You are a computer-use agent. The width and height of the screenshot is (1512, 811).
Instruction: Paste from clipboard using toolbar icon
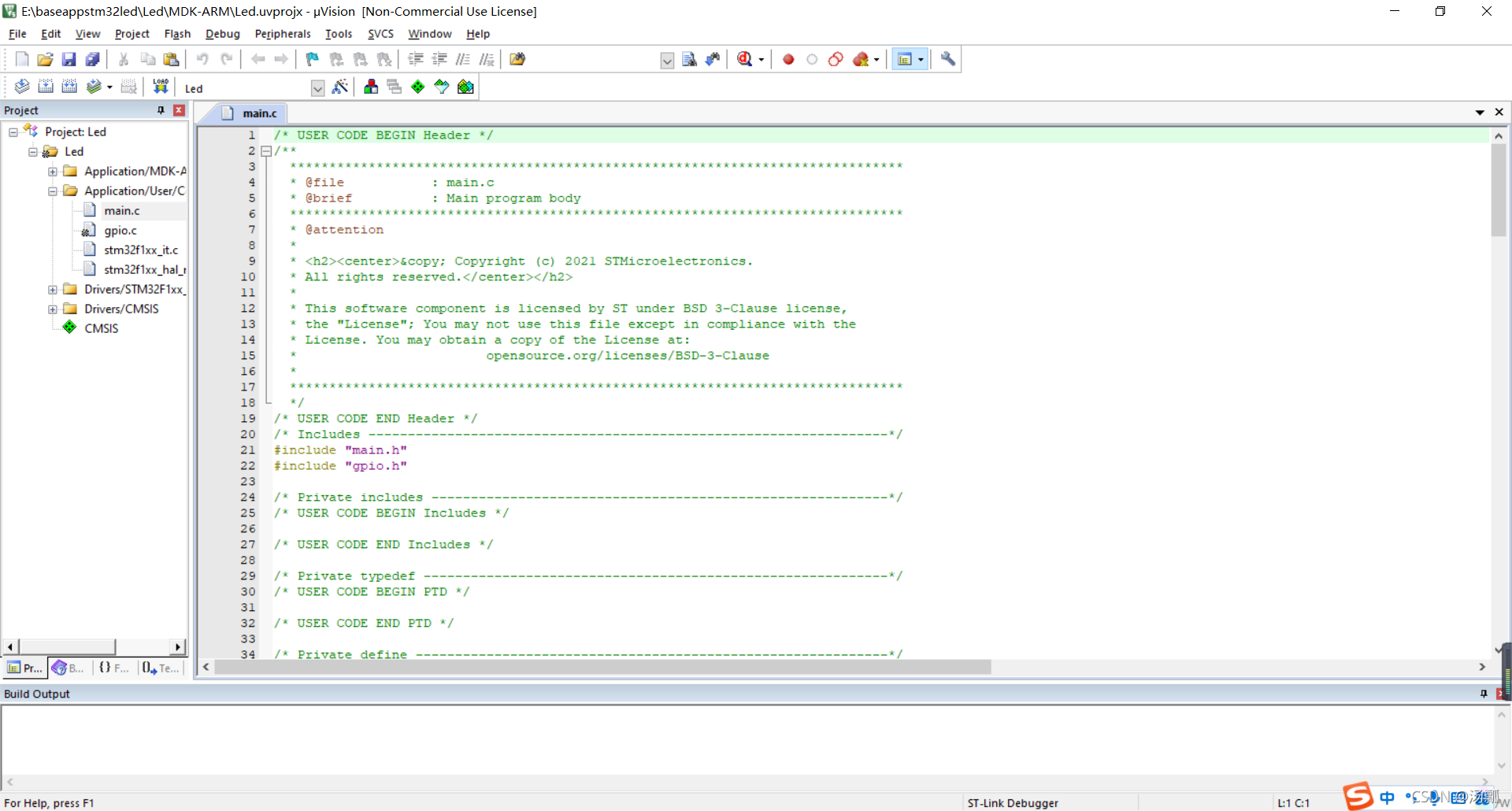[171, 59]
